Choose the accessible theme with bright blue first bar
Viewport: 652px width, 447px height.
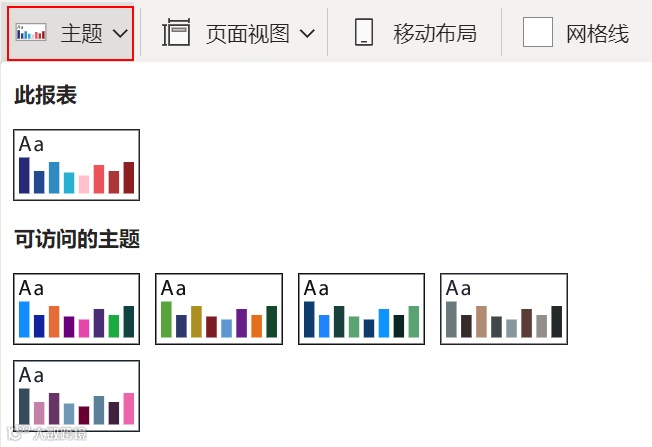[x=77, y=309]
